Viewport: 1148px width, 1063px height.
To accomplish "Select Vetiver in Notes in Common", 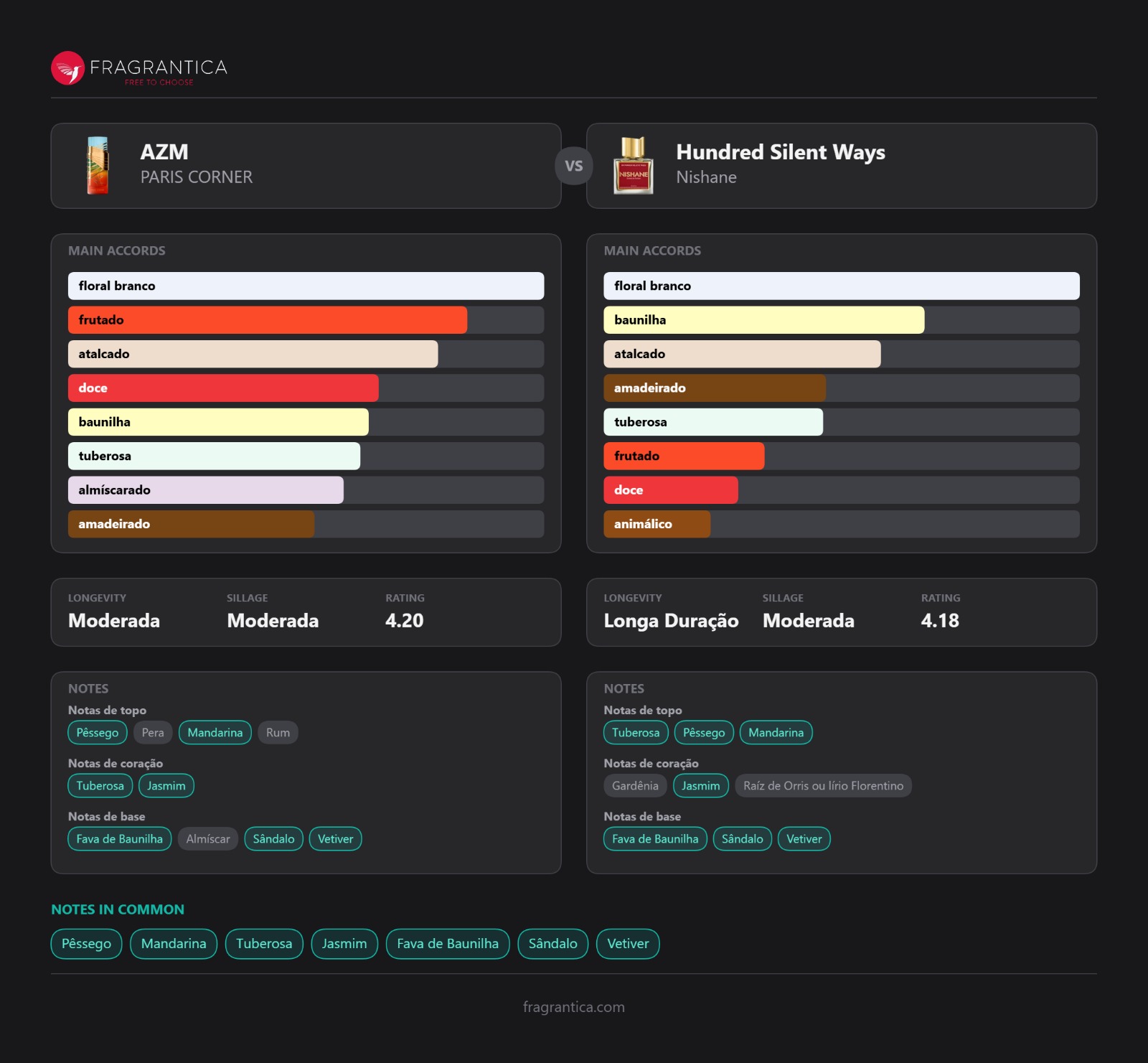I will point(628,944).
